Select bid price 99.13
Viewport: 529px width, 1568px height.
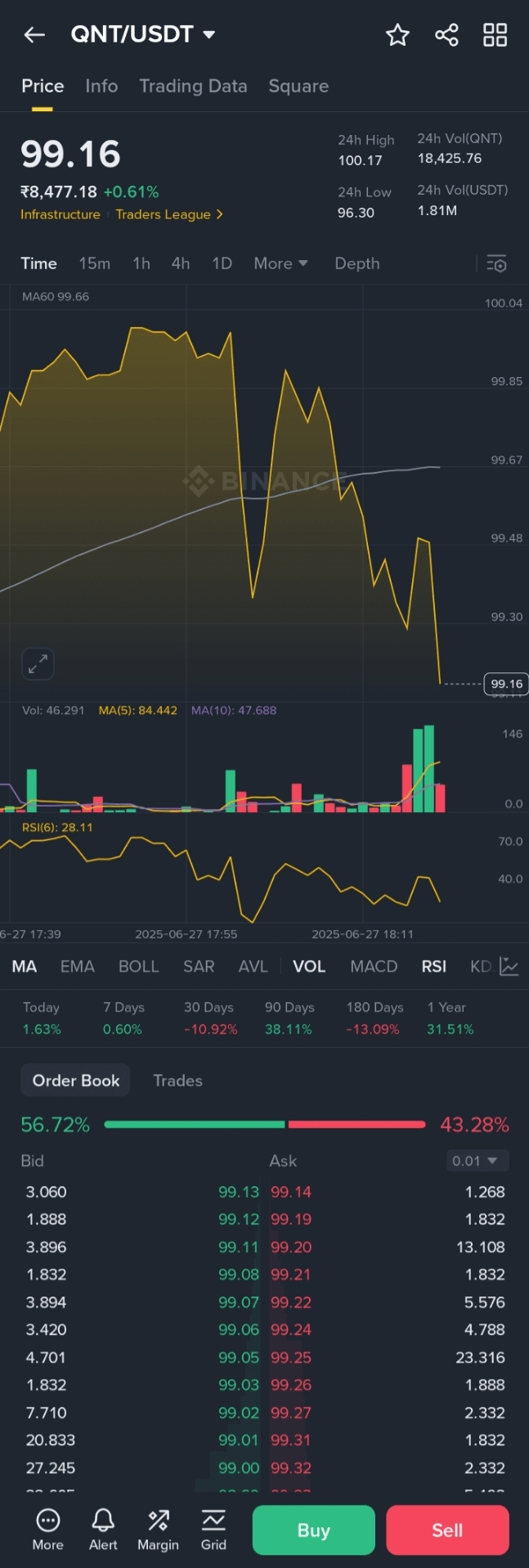click(239, 1192)
